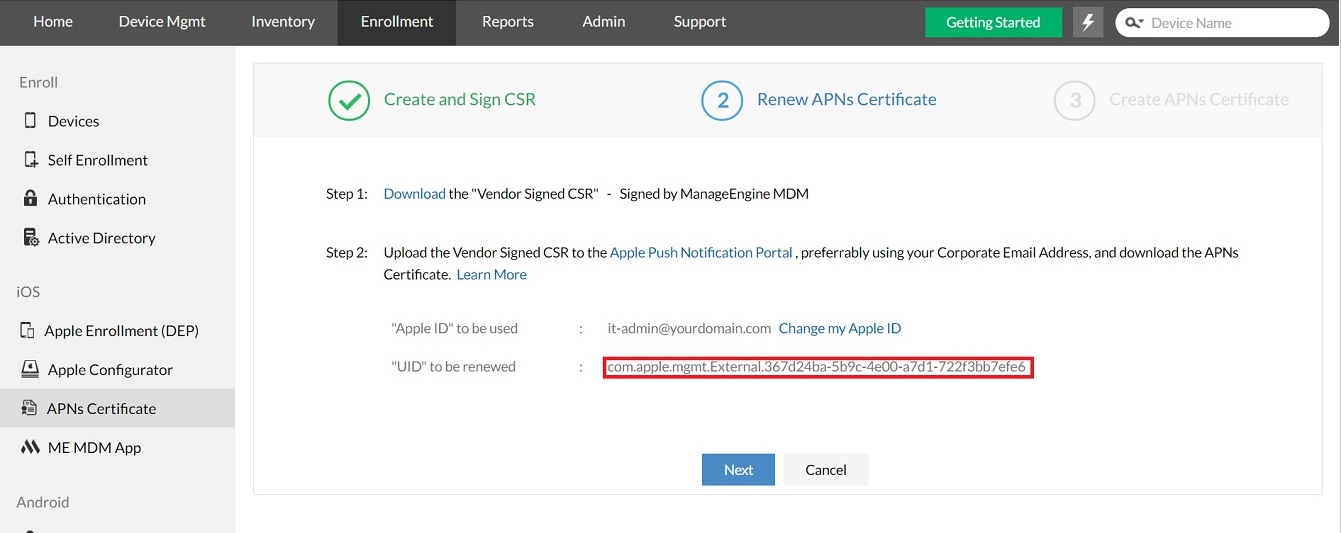
Task: Click the step 2 circle icon
Action: coord(722,100)
